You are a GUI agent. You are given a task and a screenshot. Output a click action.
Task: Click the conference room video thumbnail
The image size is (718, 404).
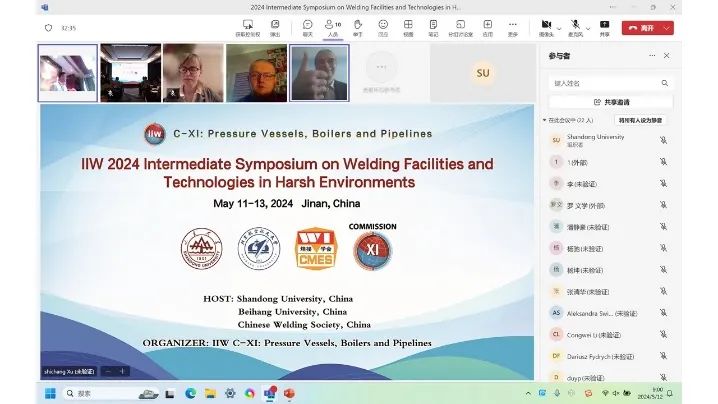coord(131,73)
